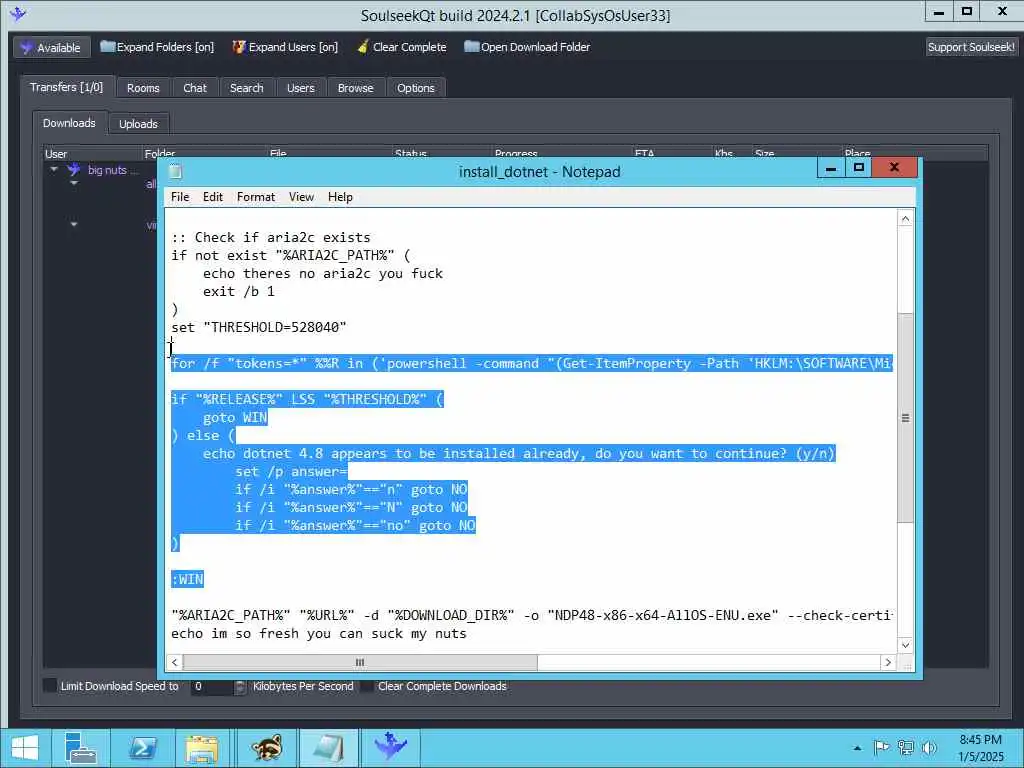Click the ":WIN" label line
The height and width of the screenshot is (768, 1024).
187,579
